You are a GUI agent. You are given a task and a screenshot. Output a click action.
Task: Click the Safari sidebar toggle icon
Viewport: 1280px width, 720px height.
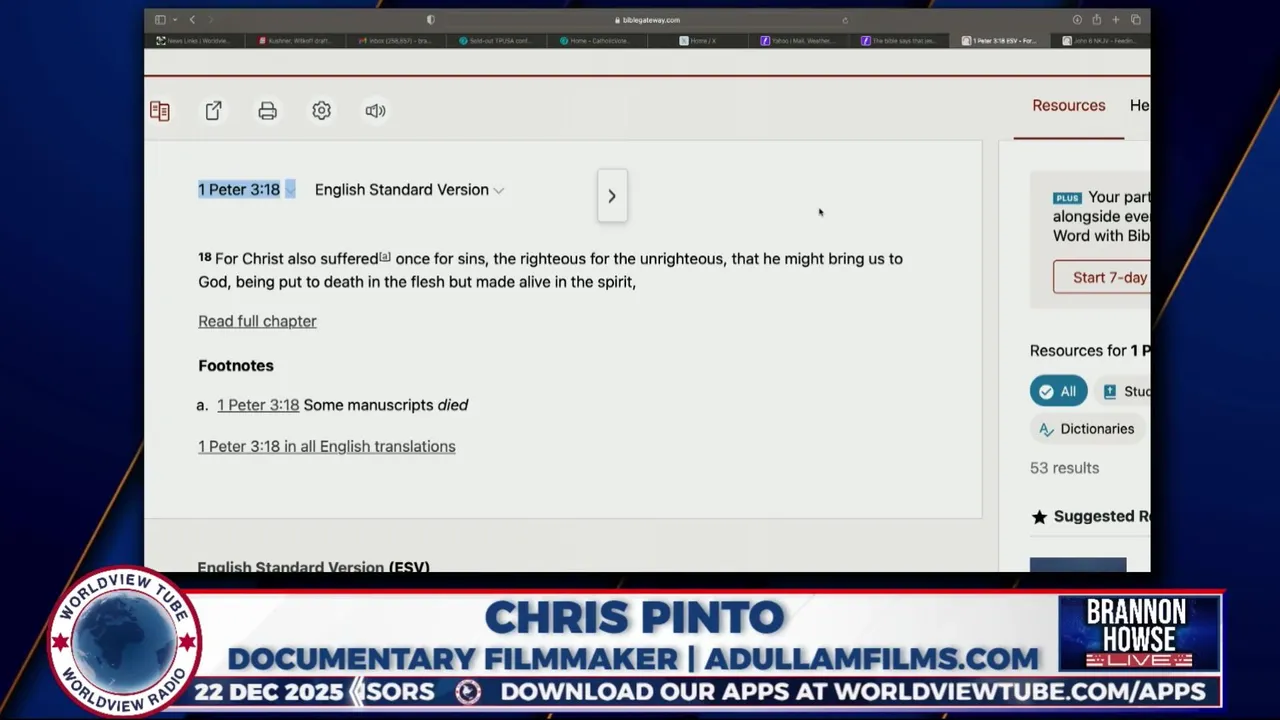click(x=160, y=20)
